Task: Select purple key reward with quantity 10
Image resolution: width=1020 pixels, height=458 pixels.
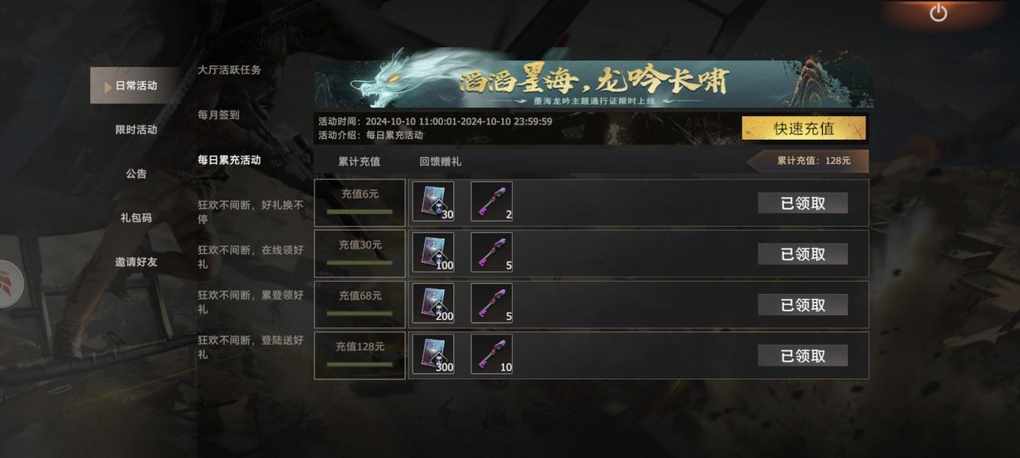Action: 492,355
